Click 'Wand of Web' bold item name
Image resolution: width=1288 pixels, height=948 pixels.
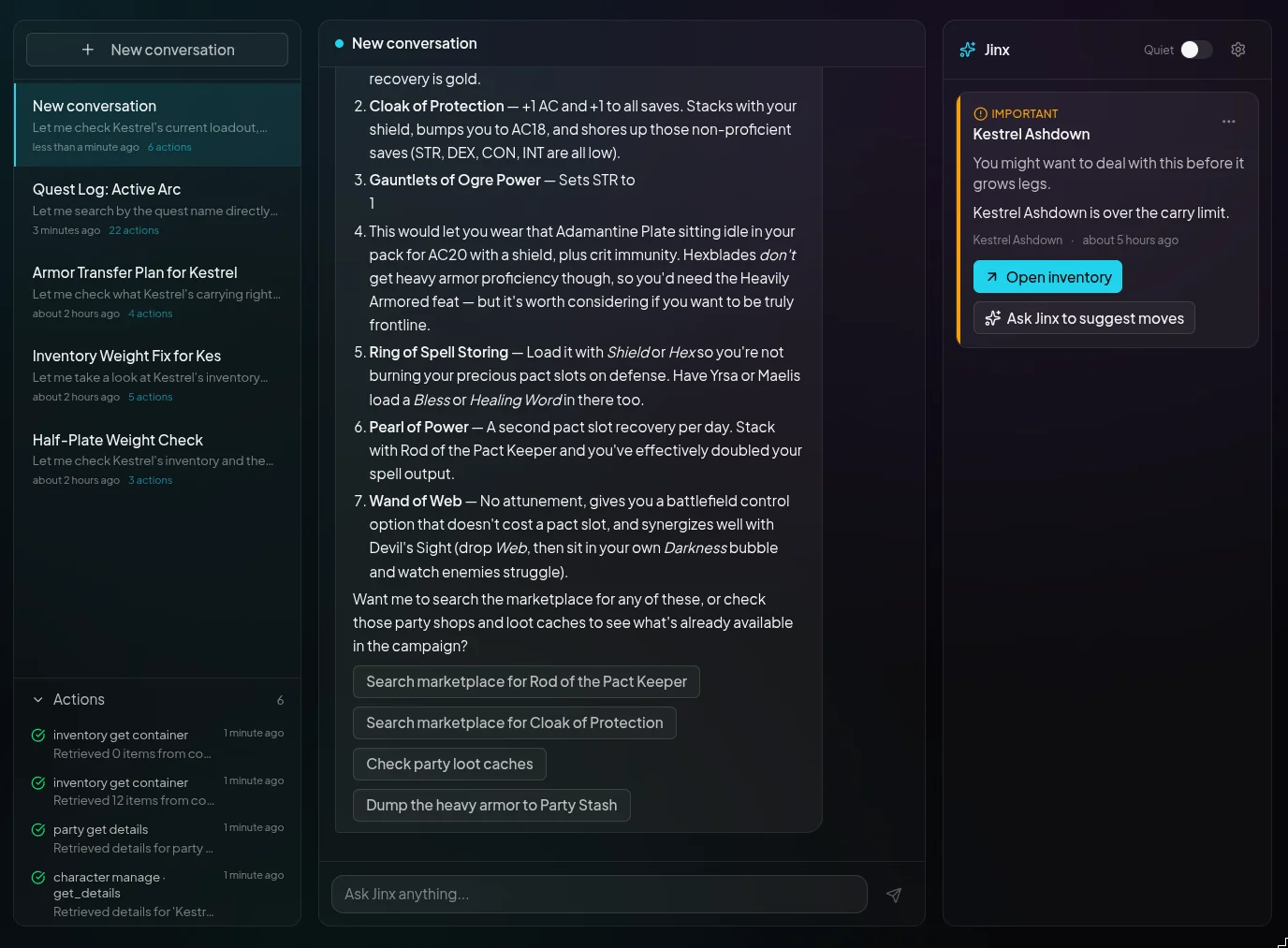pos(416,501)
